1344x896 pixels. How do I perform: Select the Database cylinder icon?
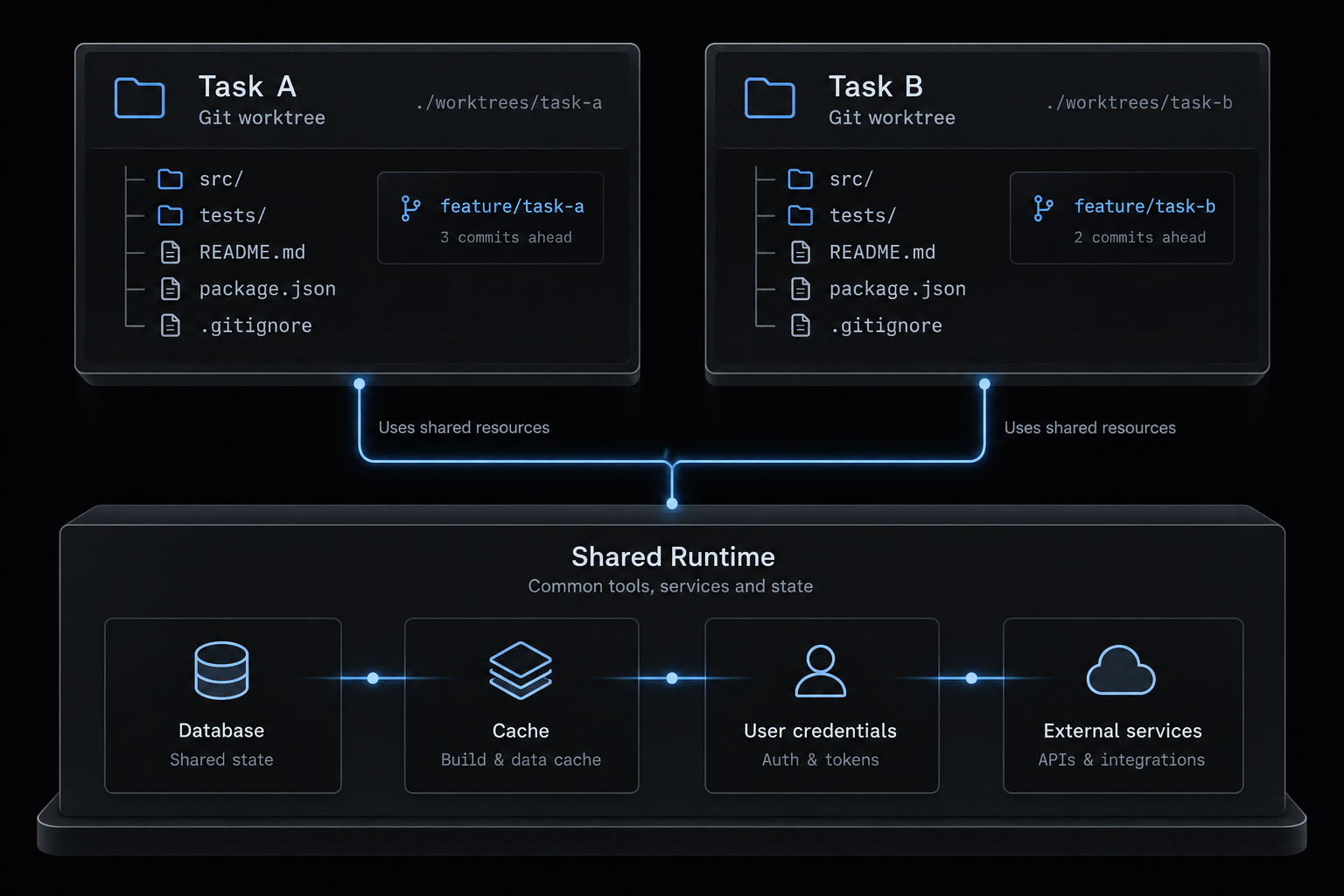coord(221,670)
